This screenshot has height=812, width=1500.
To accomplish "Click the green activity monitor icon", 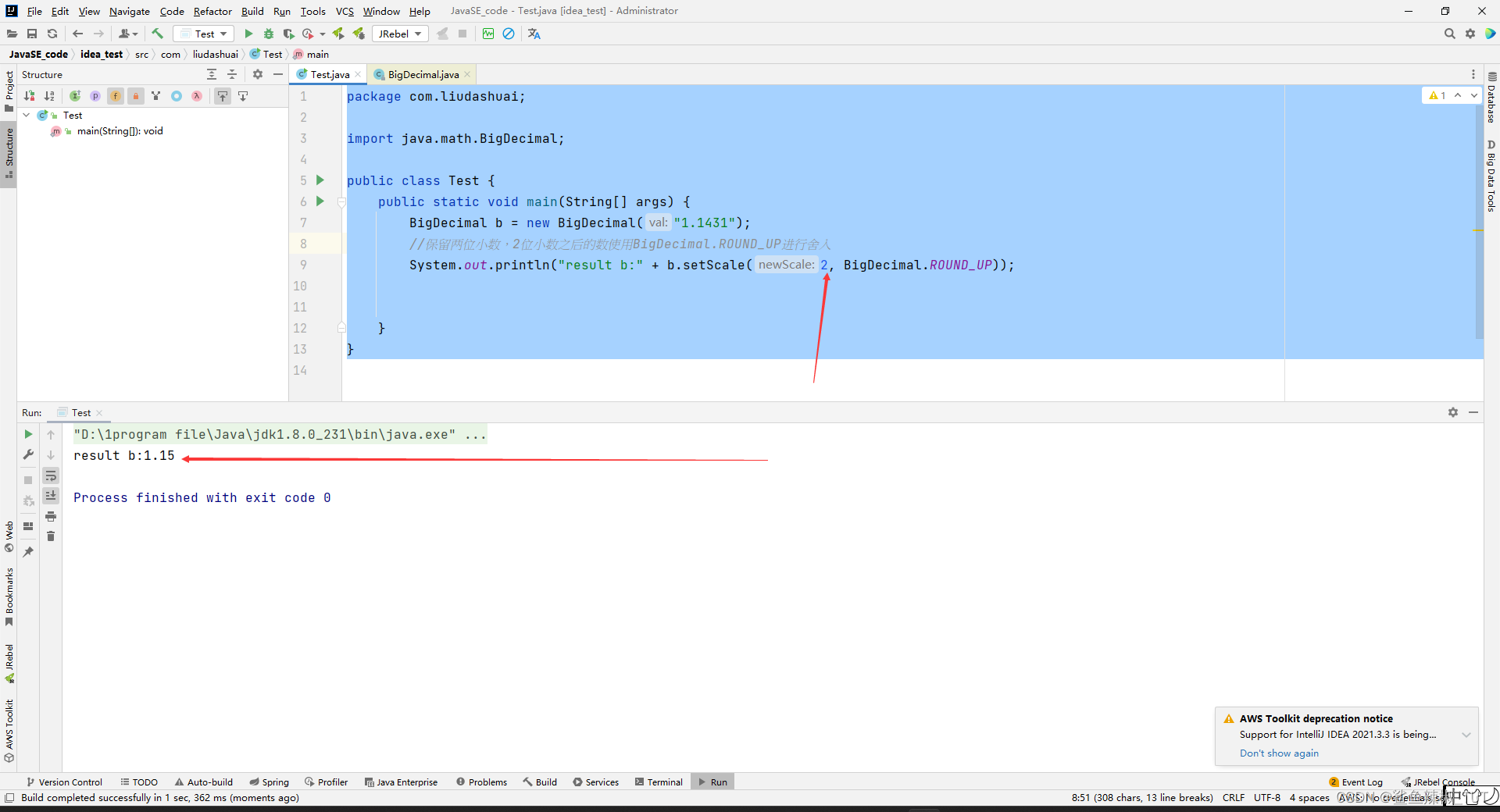I will click(x=488, y=34).
